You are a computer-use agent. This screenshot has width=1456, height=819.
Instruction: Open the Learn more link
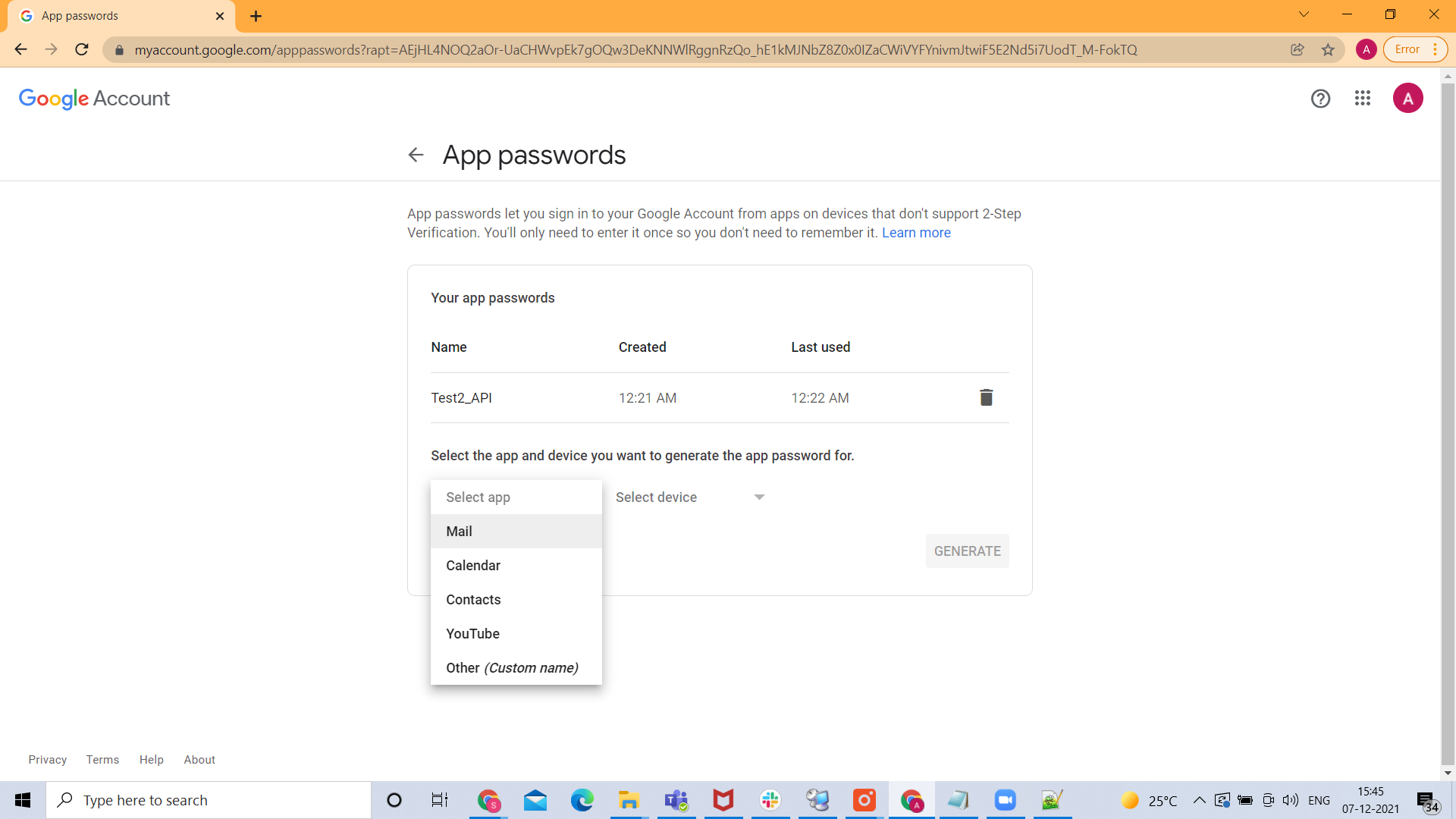[916, 233]
